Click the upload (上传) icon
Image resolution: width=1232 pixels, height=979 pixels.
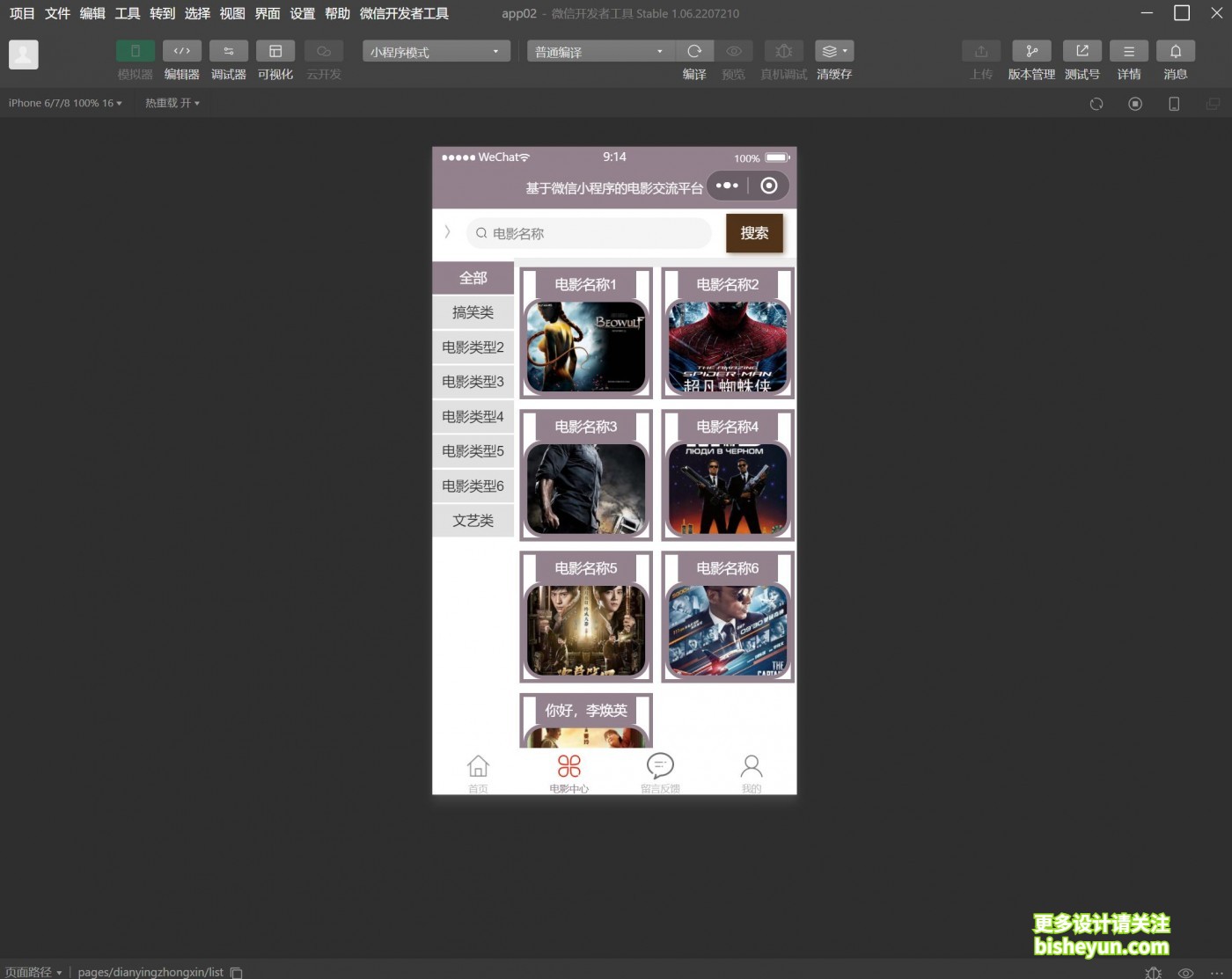[x=981, y=51]
